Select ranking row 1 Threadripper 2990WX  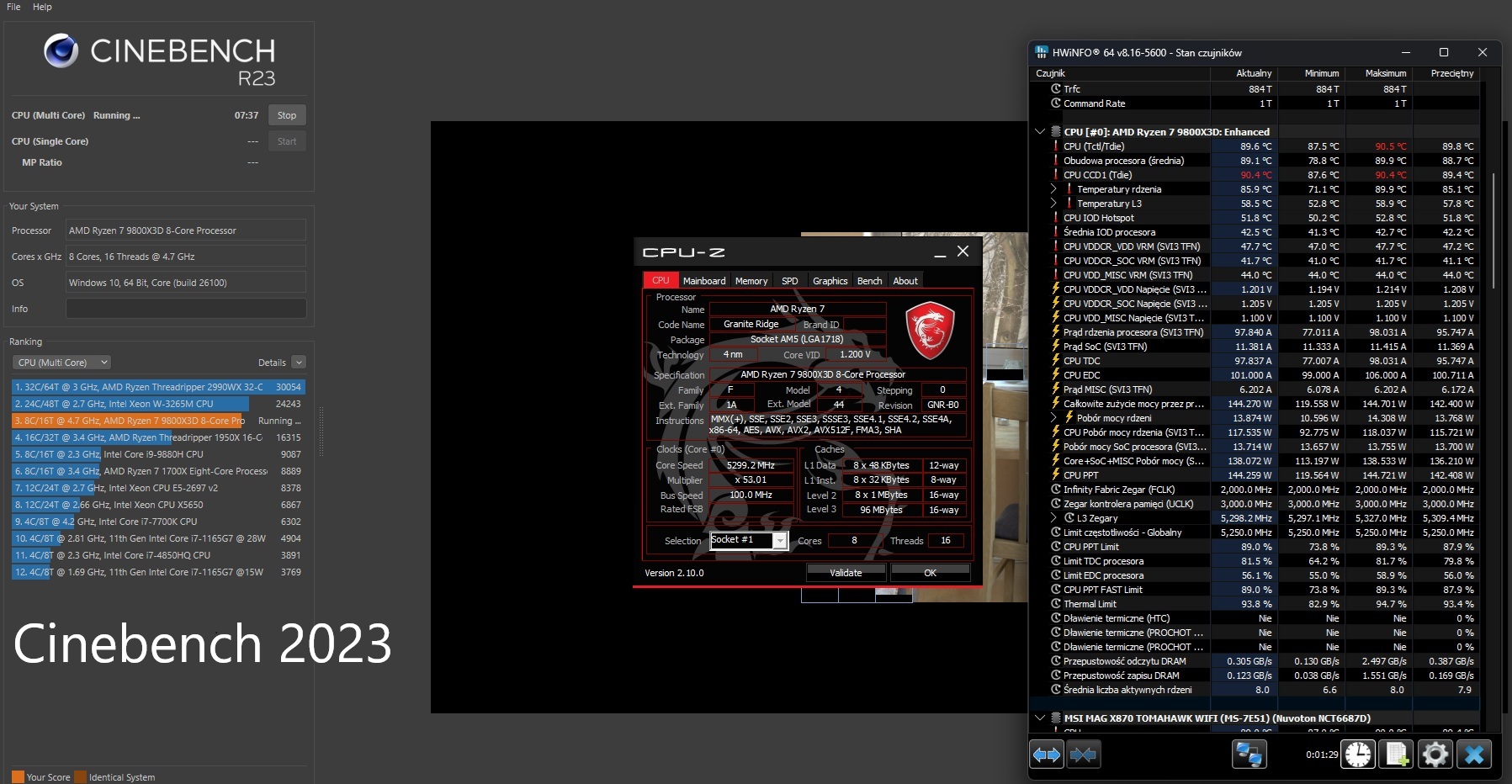158,387
